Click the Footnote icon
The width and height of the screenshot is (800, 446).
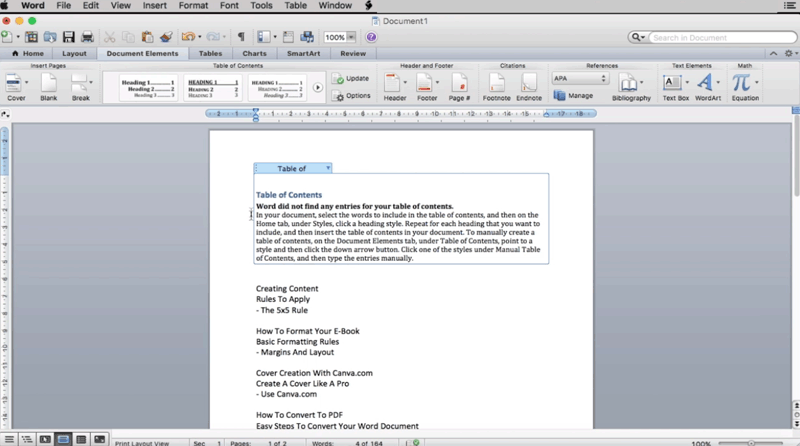pos(496,85)
